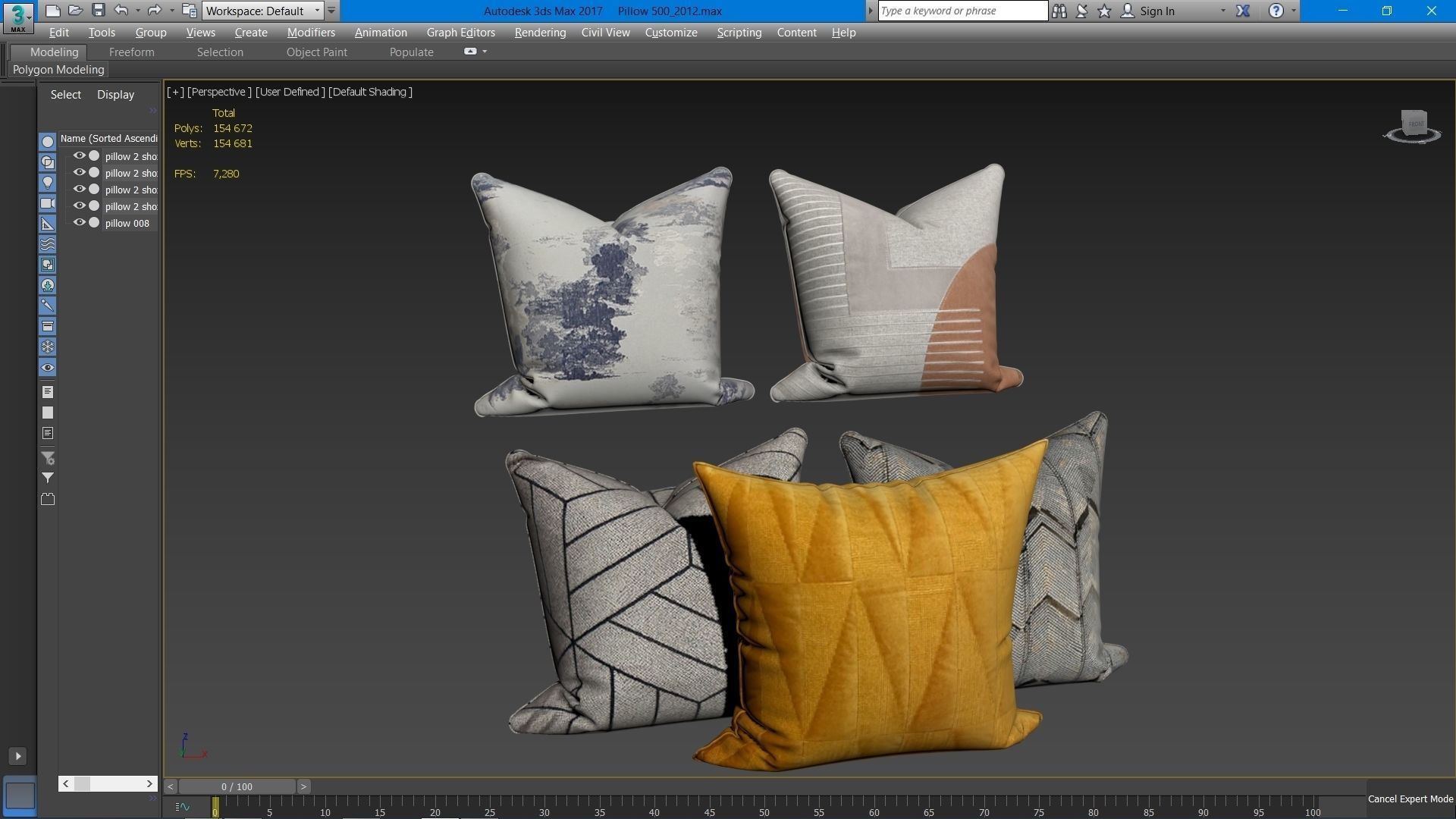Open the Modifiers menu
Viewport: 1456px width, 819px height.
pyautogui.click(x=311, y=33)
